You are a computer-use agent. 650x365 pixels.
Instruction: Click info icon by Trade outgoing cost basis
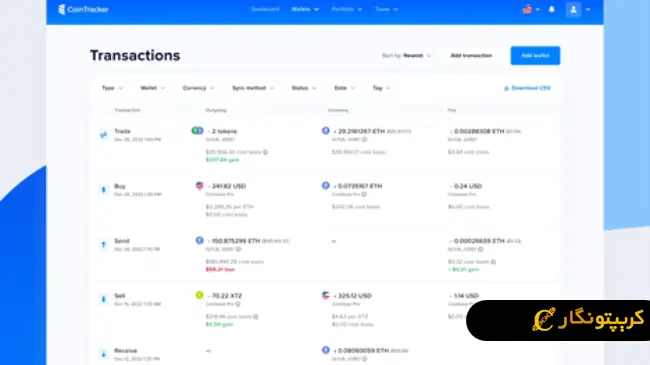[265, 152]
